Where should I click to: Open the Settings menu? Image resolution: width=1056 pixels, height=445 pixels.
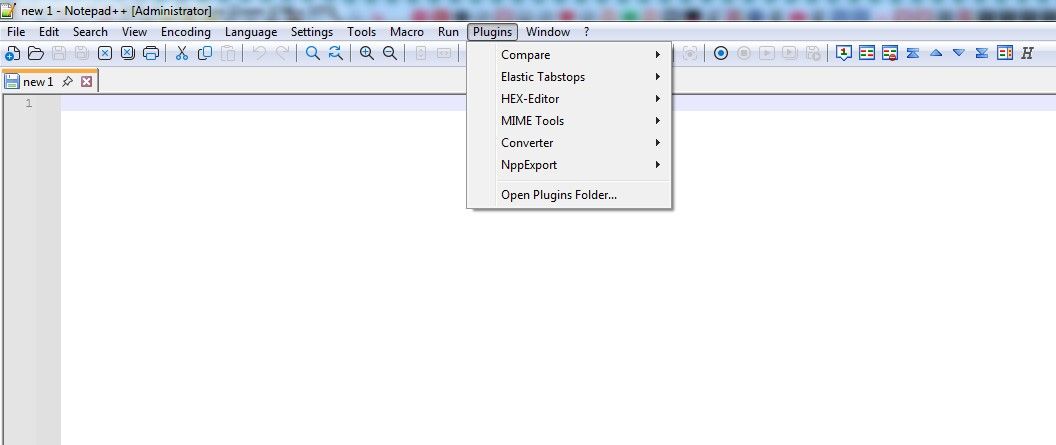tap(312, 32)
